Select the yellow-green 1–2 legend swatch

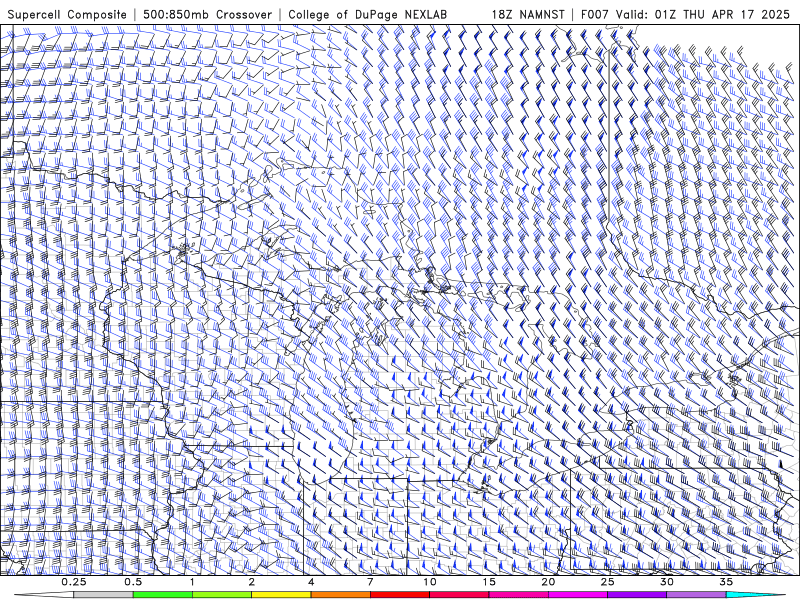222,595
